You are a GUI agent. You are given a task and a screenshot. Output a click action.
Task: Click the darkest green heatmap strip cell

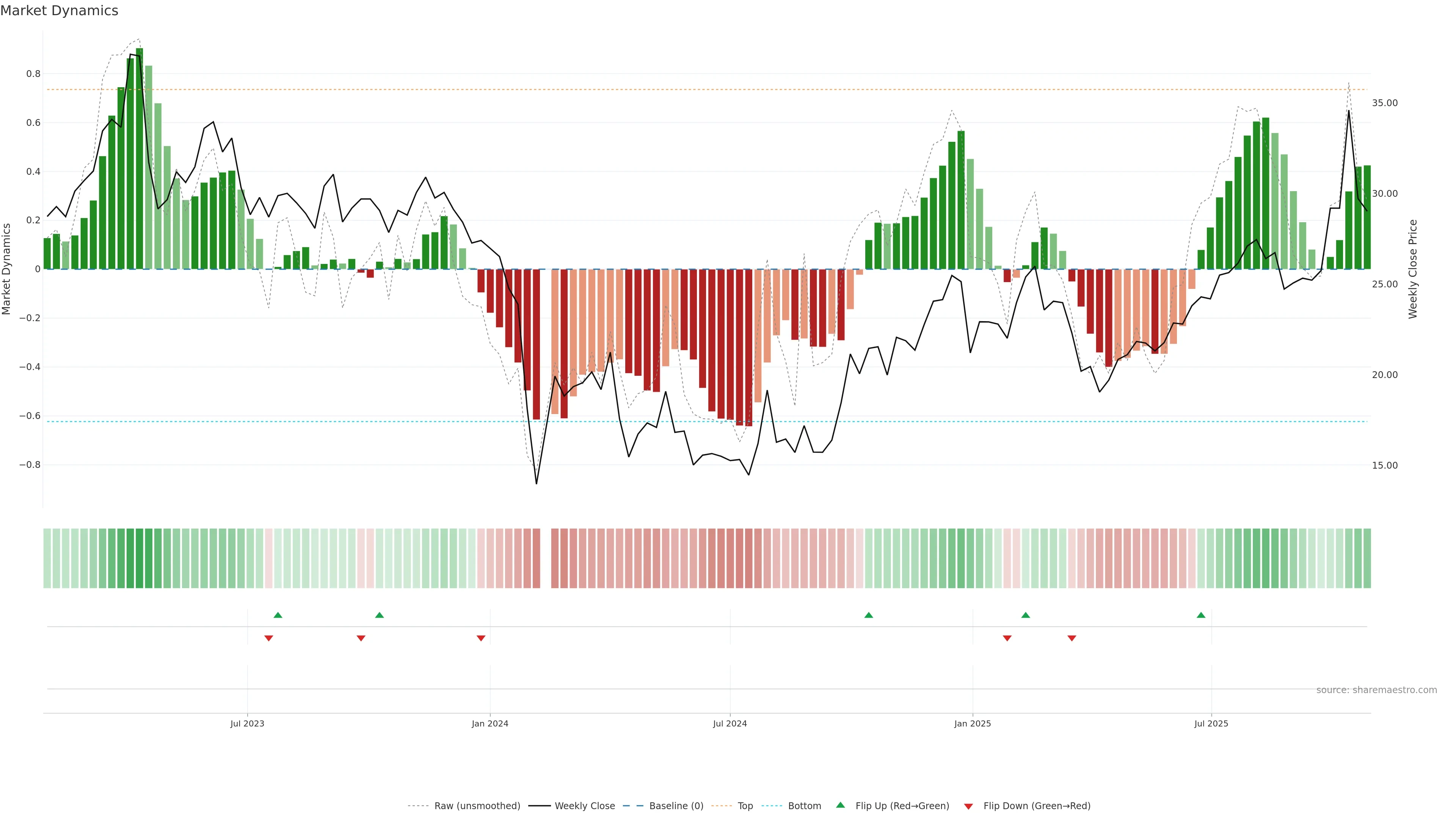(x=140, y=559)
